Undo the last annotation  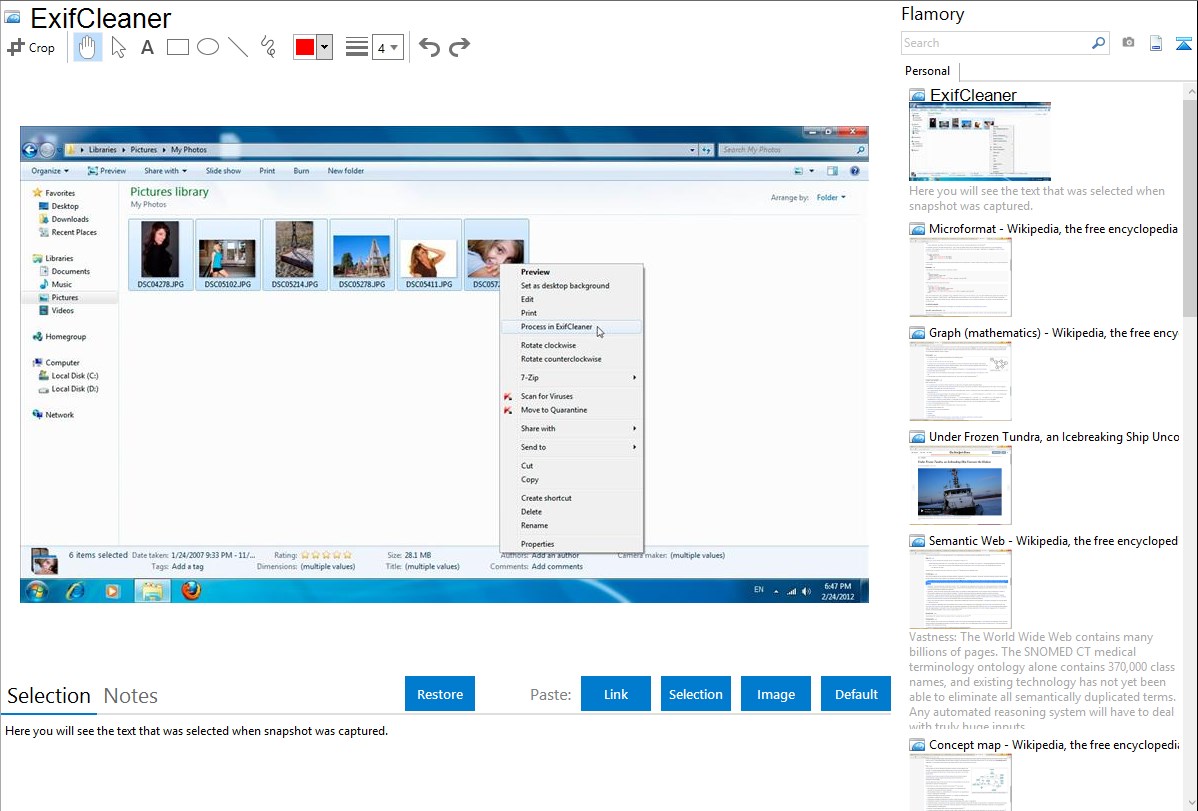pyautogui.click(x=429, y=47)
